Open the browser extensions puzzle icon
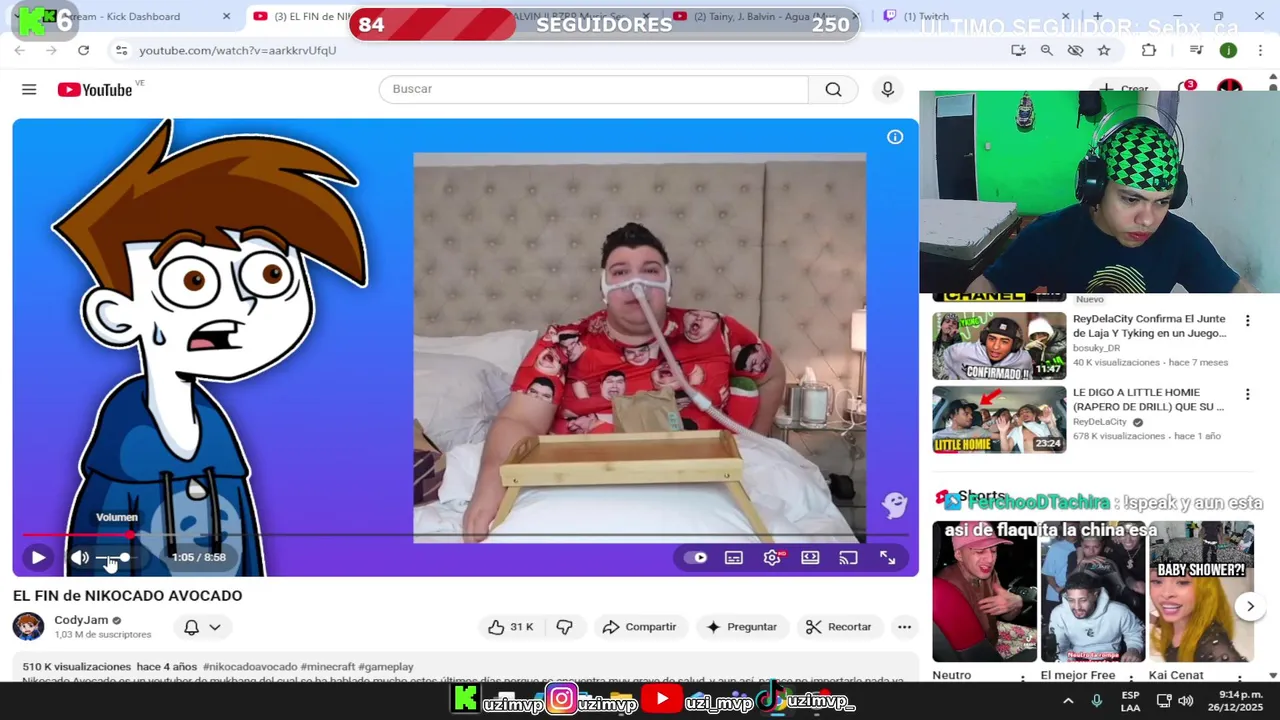The width and height of the screenshot is (1280, 720). (x=1149, y=50)
